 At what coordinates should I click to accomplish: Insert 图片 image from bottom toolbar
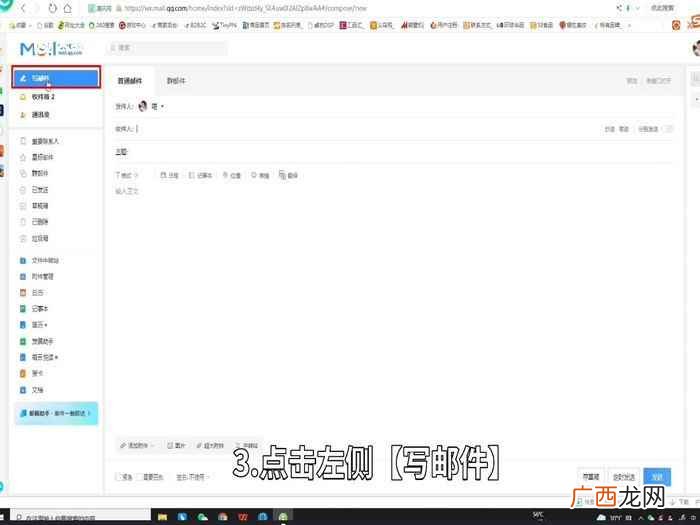pos(176,446)
